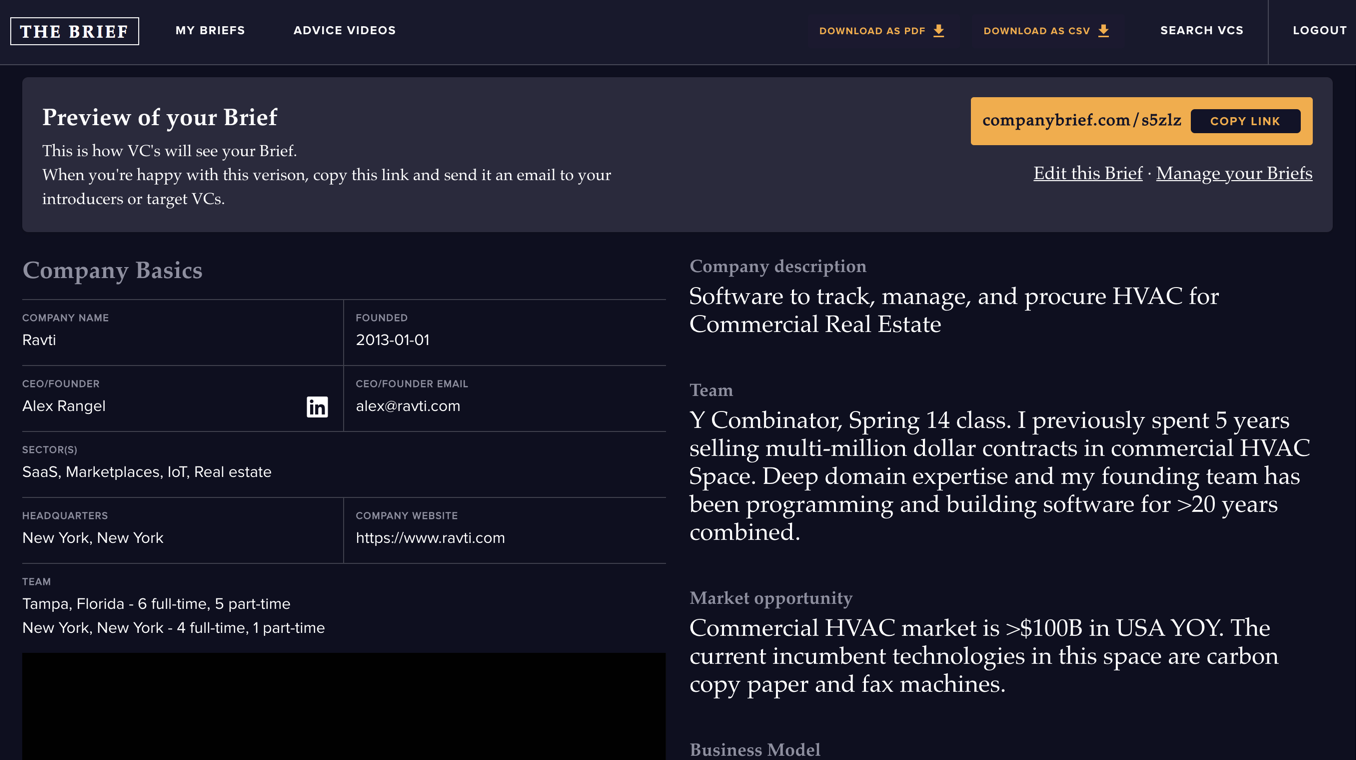Follow the Manage your Briefs link

tap(1234, 173)
